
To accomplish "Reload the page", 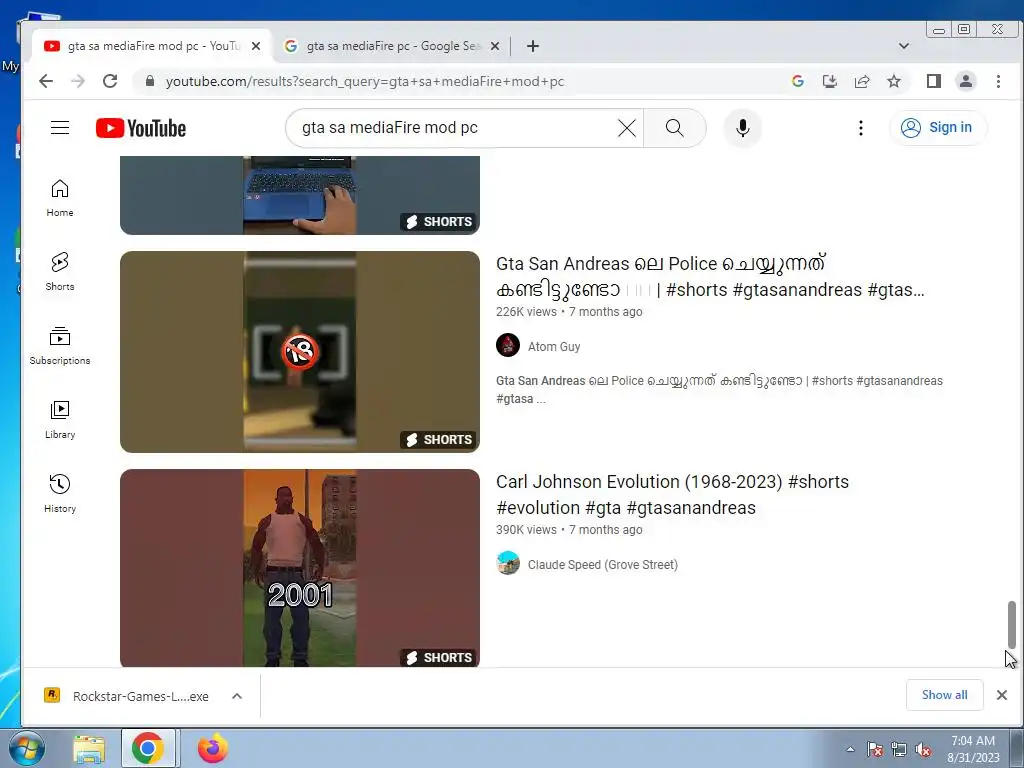I will pyautogui.click(x=110, y=81).
